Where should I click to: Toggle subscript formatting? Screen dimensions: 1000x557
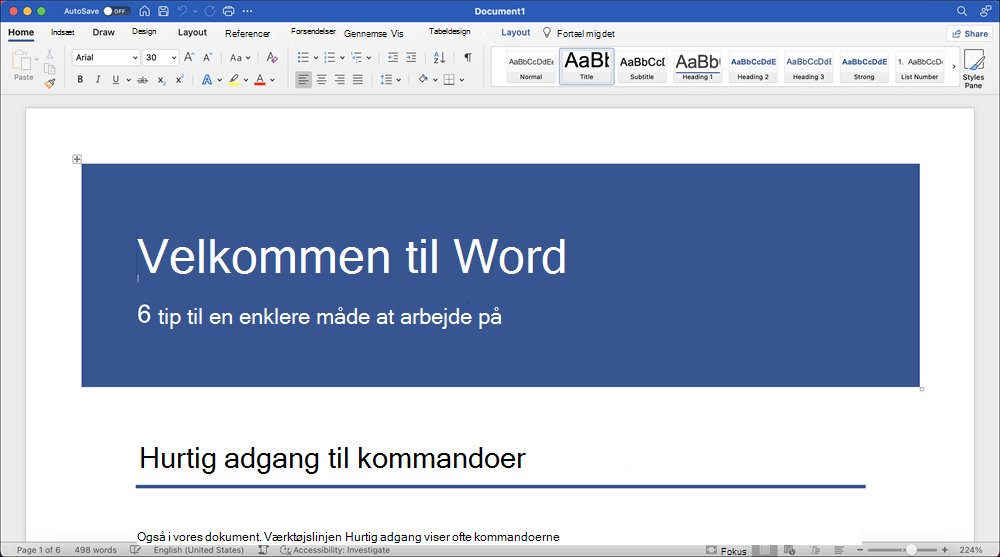pos(161,80)
